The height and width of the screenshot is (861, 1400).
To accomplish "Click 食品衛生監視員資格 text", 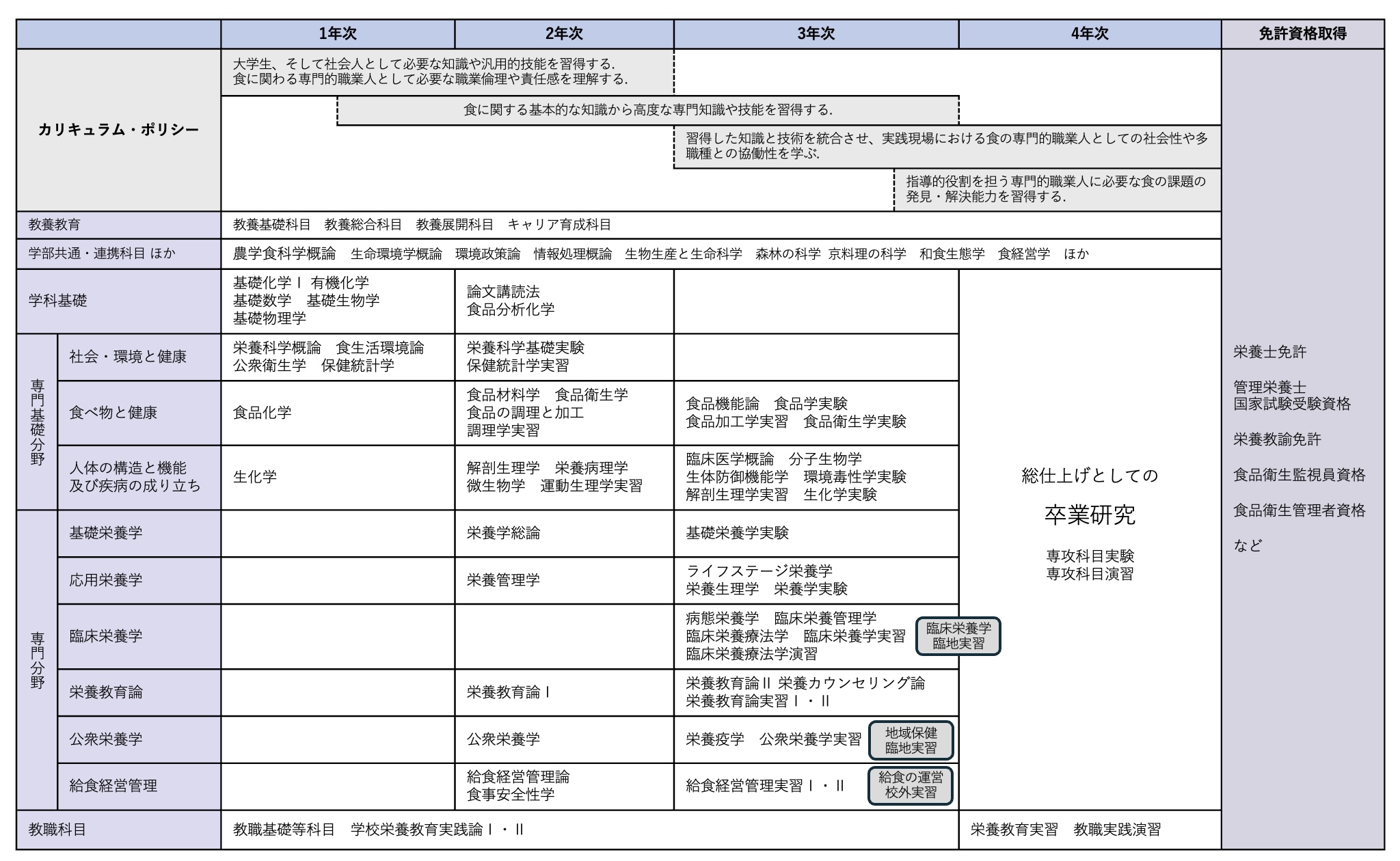I will click(x=1299, y=475).
